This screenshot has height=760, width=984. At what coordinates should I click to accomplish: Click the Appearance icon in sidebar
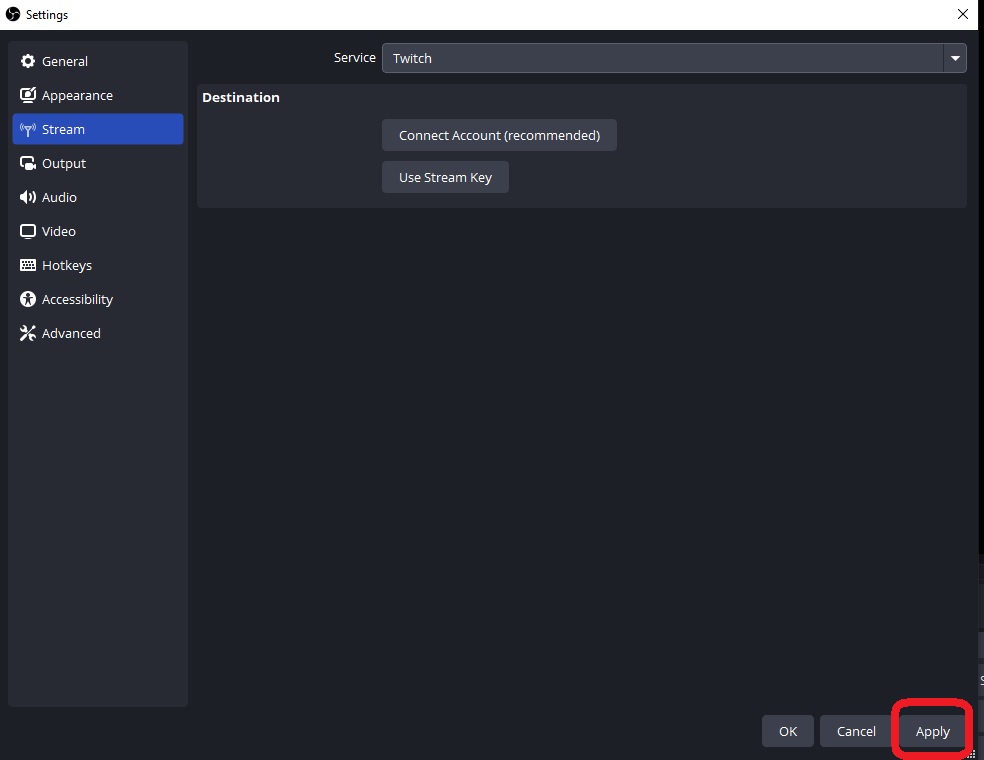click(x=28, y=95)
